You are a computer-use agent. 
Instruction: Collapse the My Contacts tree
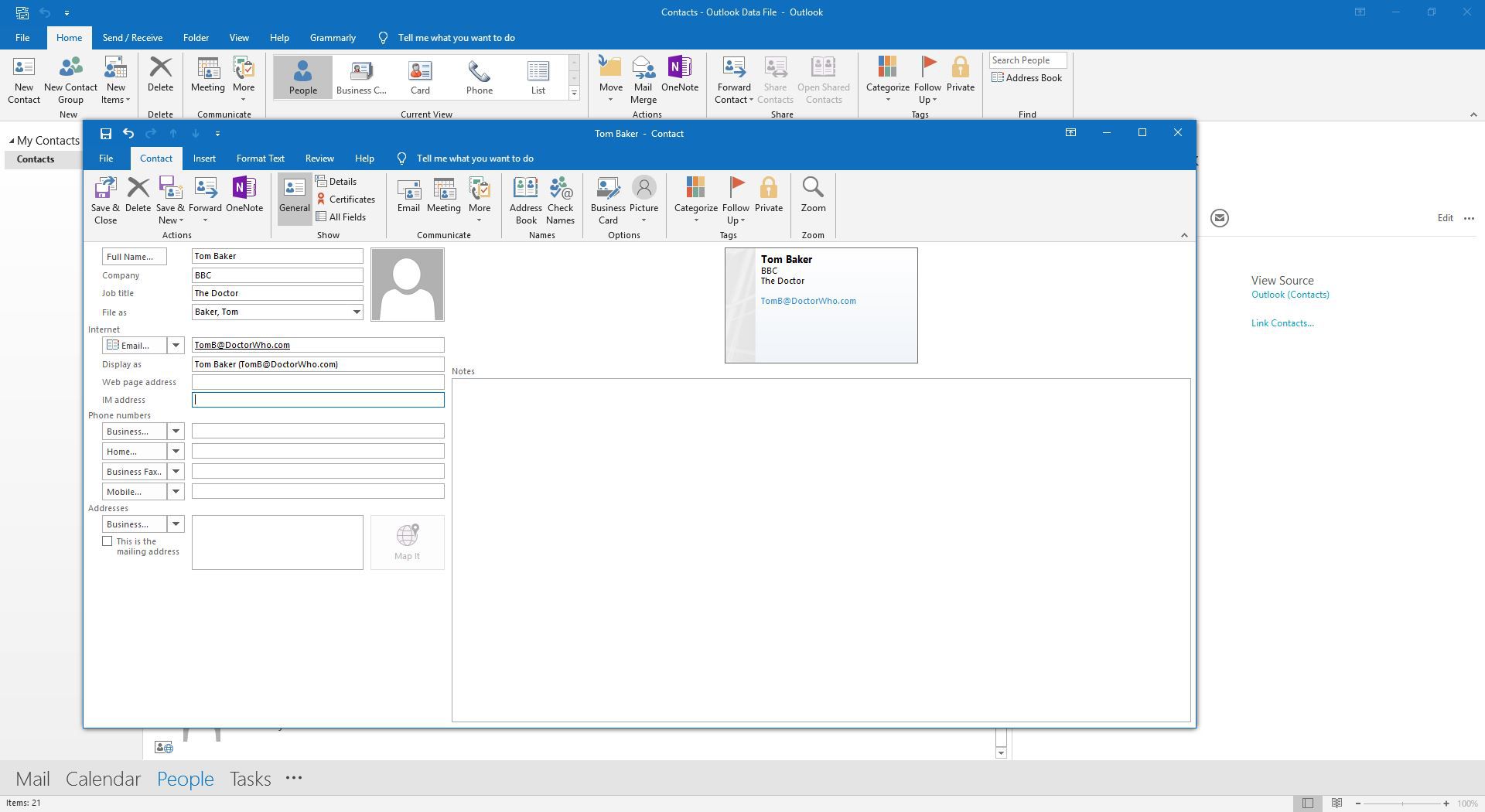click(12, 141)
